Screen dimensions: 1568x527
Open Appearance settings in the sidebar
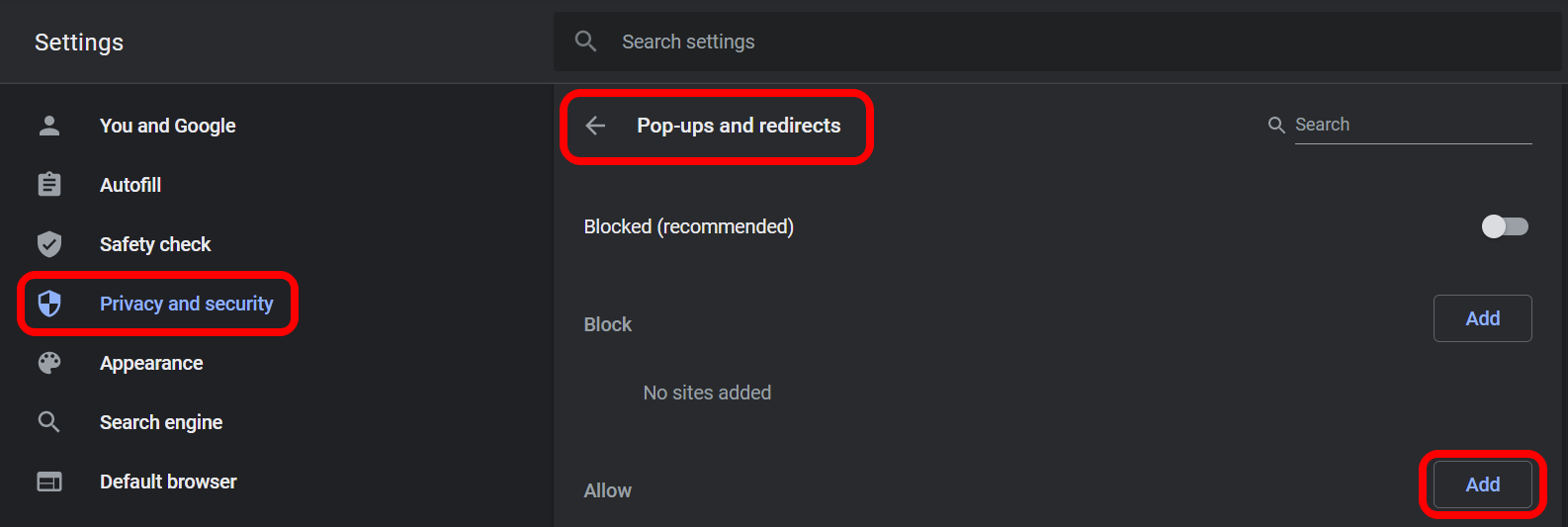pyautogui.click(x=151, y=363)
